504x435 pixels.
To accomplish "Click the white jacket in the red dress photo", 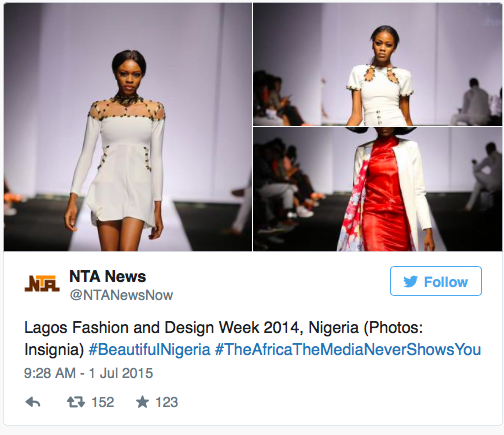I will coord(412,187).
